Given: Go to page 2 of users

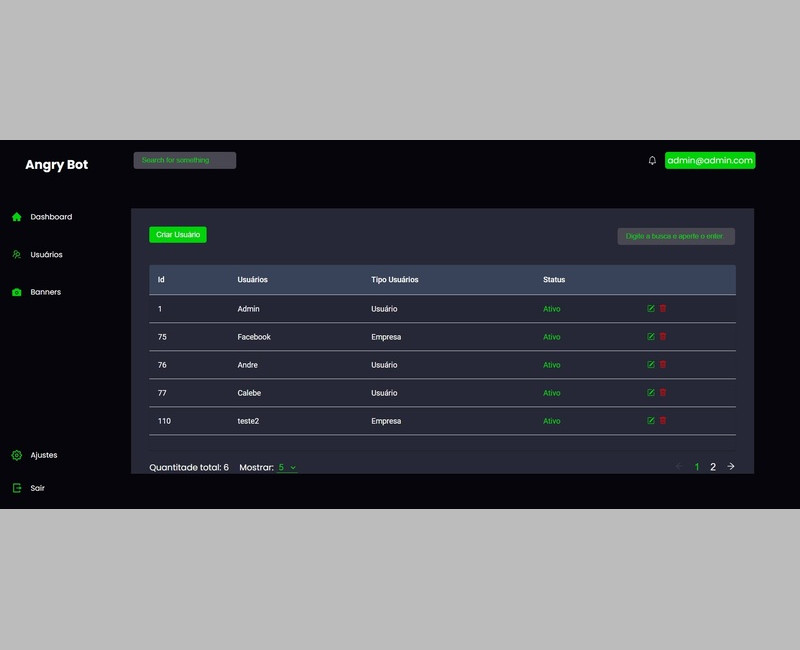Looking at the screenshot, I should tap(713, 467).
